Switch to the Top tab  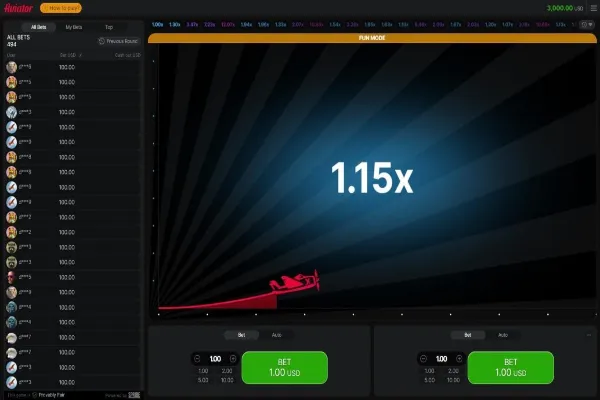tap(109, 27)
